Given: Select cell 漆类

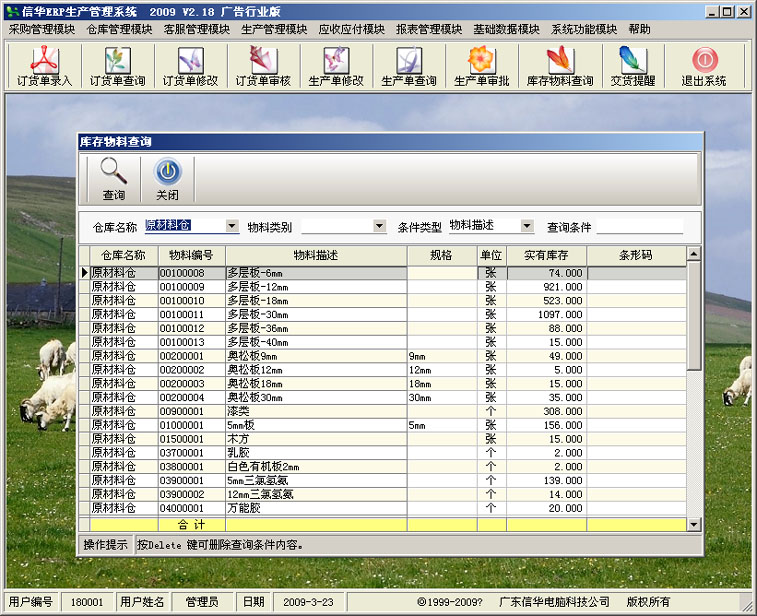Looking at the screenshot, I should pos(316,411).
